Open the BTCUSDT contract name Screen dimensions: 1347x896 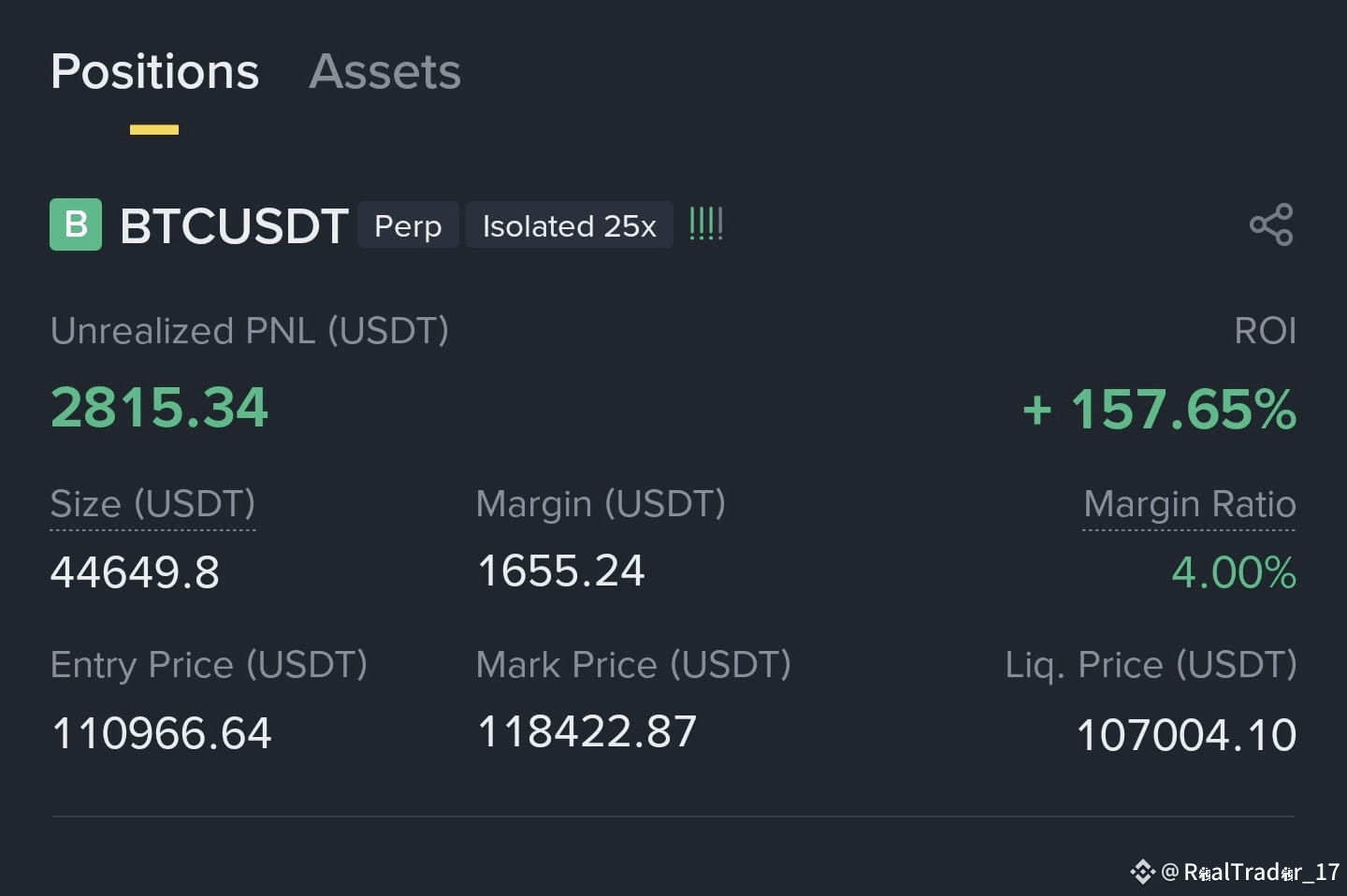pos(234,225)
